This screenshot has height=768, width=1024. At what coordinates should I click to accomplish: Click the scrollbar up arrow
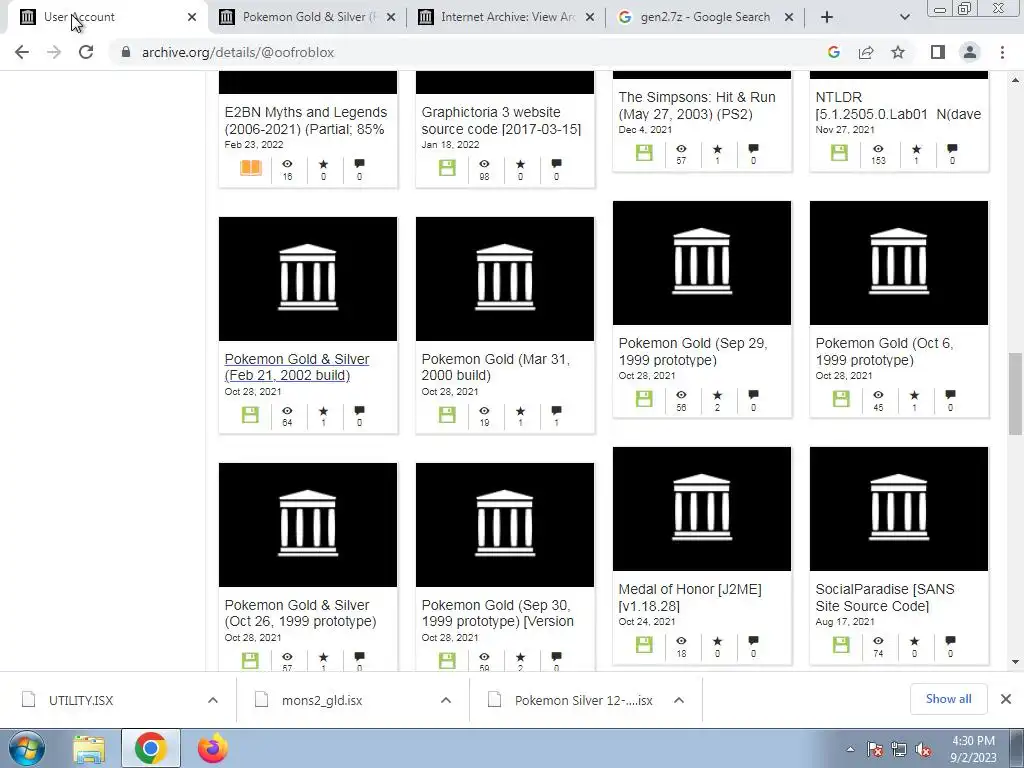tap(1015, 80)
